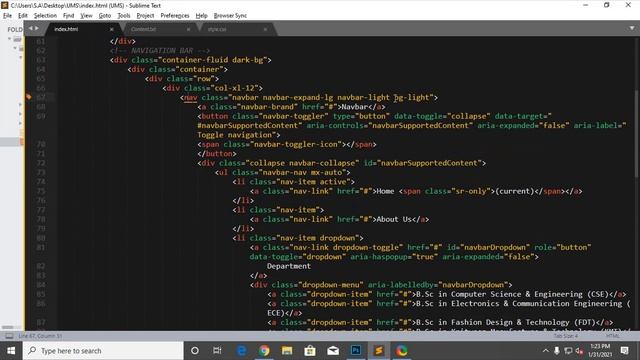This screenshot has width=640, height=360.
Task: Open the Preferences menu
Action: 175,16
